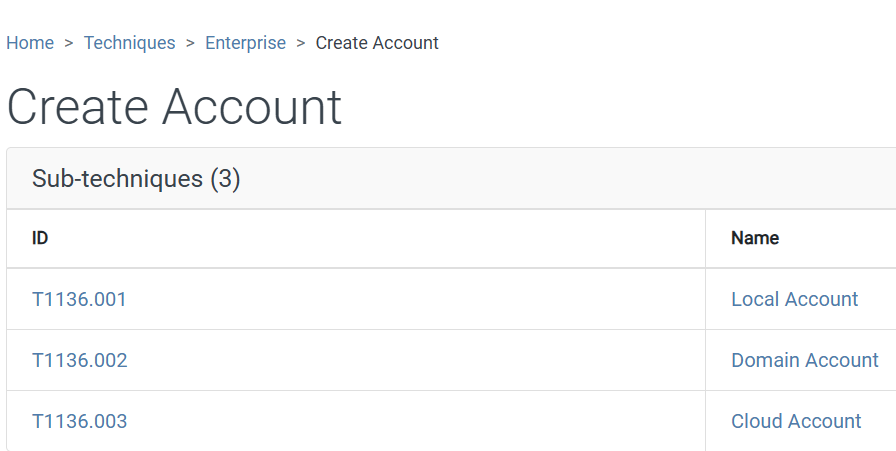Click the separator arrow after Techniques
This screenshot has width=896, height=451.
[190, 43]
